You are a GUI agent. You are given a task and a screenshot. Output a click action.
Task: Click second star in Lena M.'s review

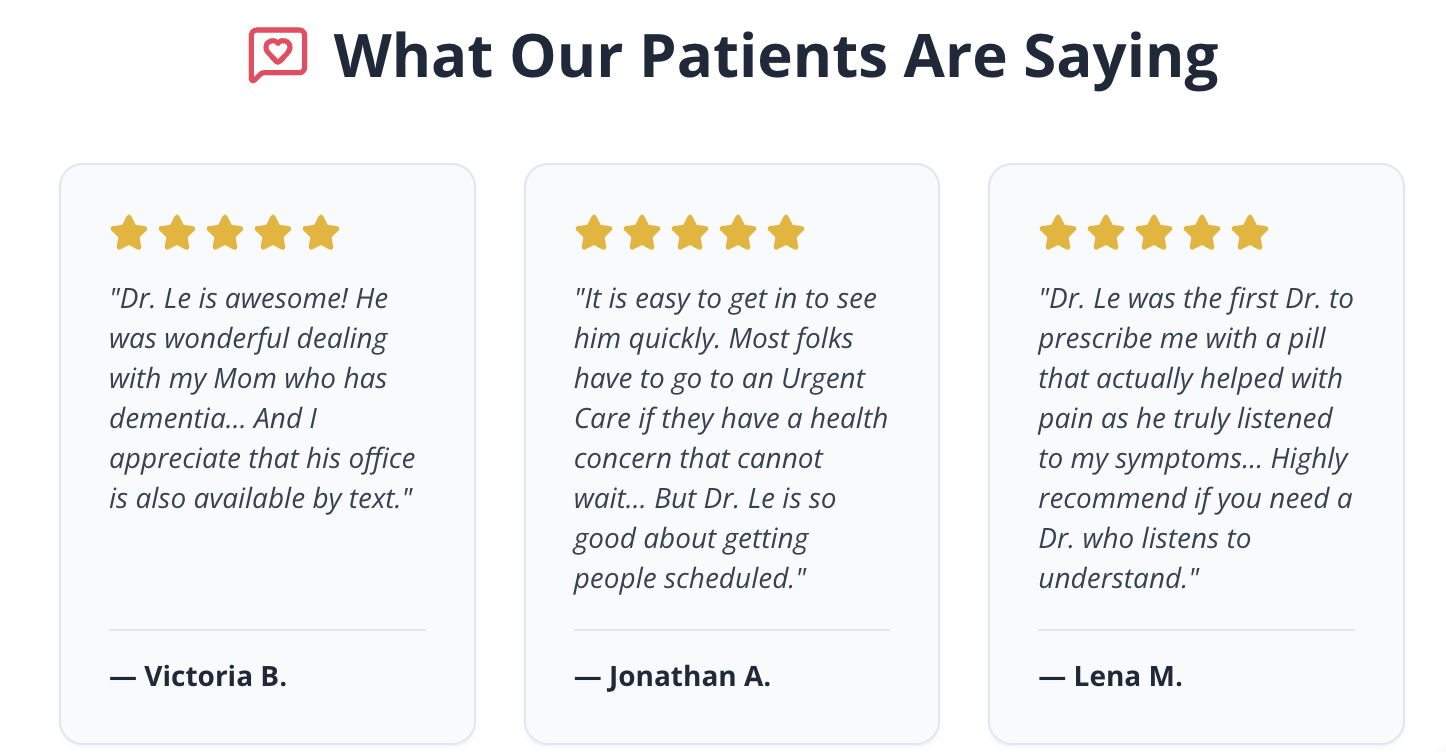(1106, 233)
